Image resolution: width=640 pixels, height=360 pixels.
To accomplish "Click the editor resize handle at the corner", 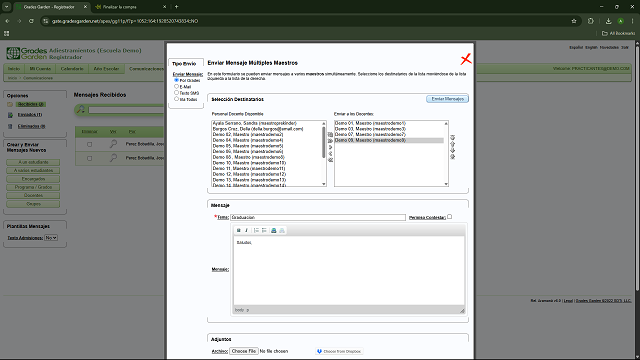I will 462,311.
